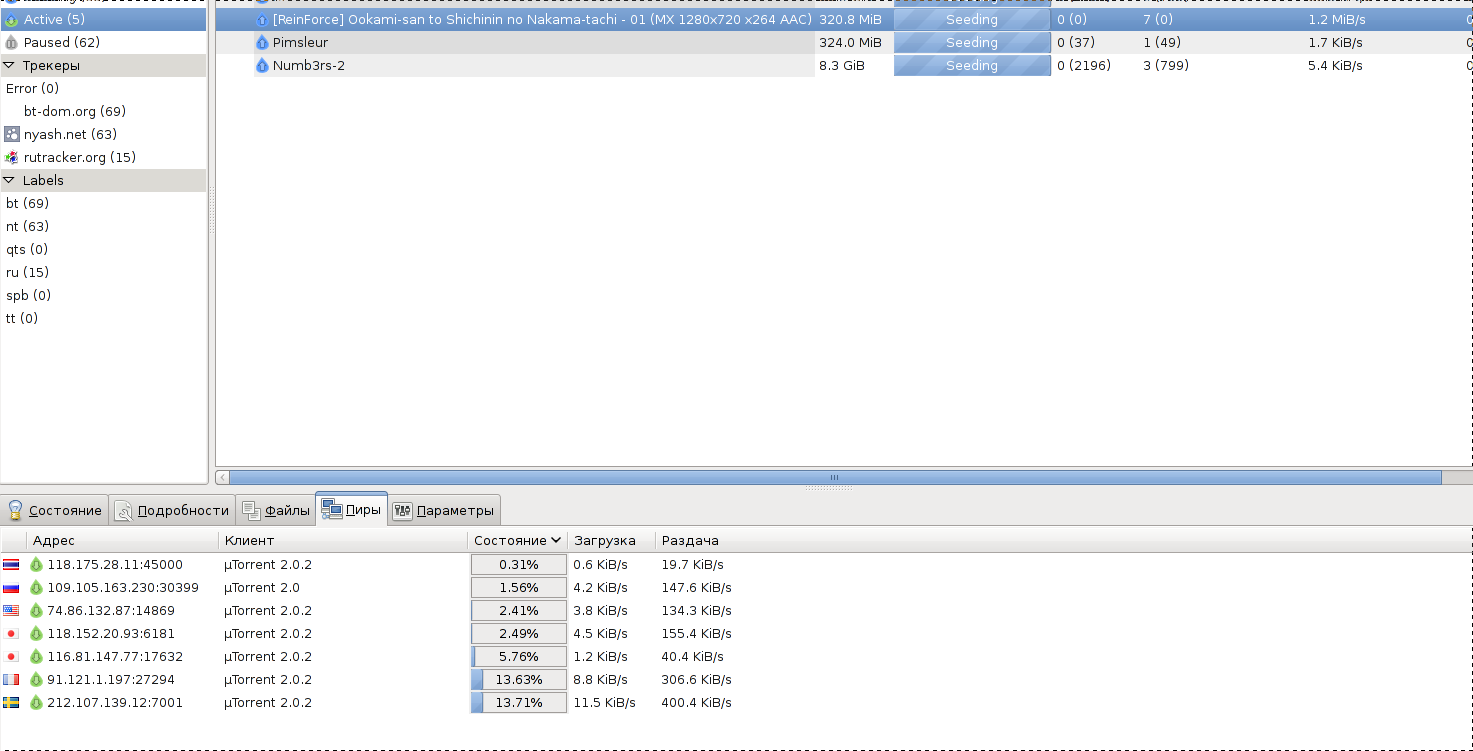
Task: Select label bt (69)
Action: pyautogui.click(x=27, y=203)
